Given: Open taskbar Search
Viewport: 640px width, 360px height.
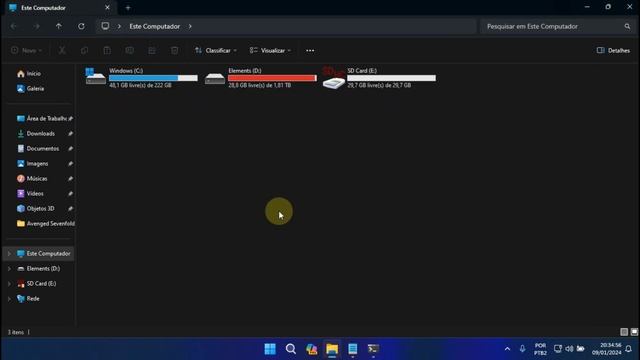Looking at the screenshot, I should point(291,349).
